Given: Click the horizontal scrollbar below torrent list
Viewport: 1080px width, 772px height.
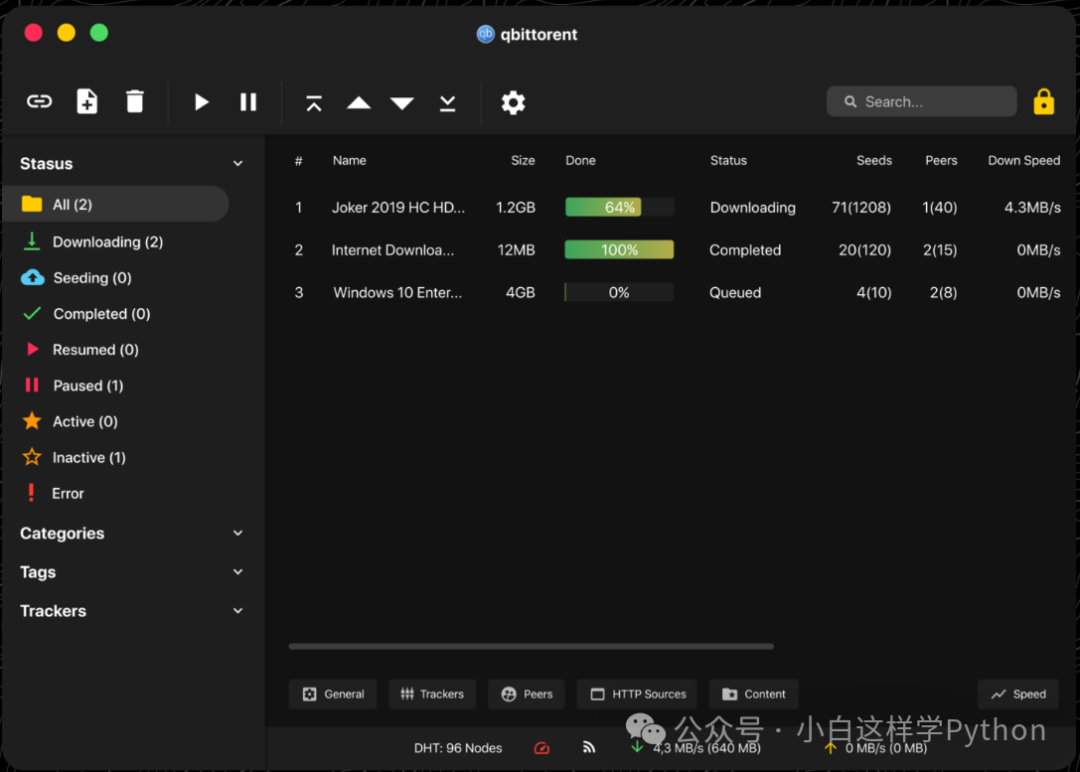Looking at the screenshot, I should tap(531, 646).
